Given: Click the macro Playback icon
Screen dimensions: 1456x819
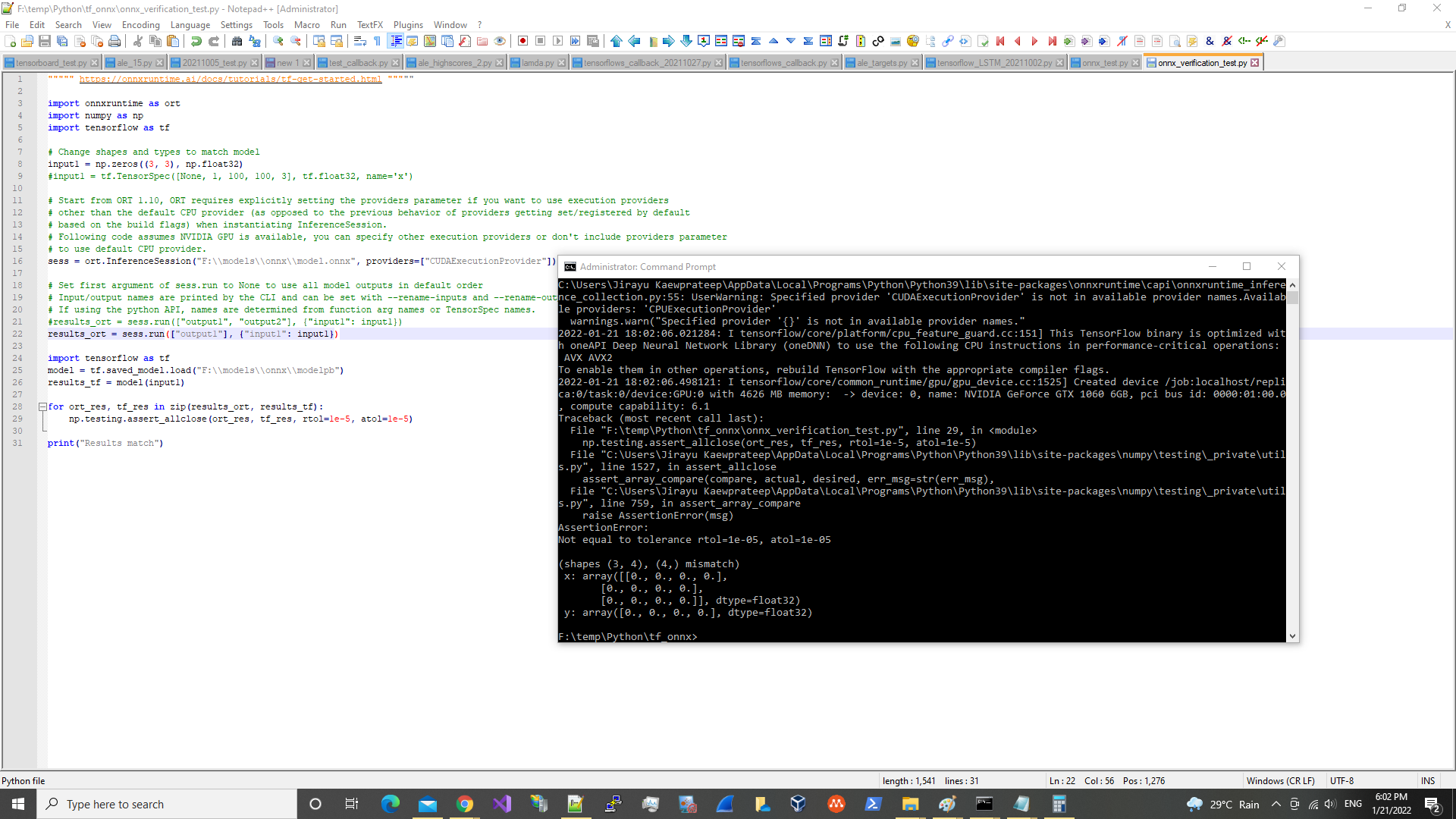Looking at the screenshot, I should point(558,41).
